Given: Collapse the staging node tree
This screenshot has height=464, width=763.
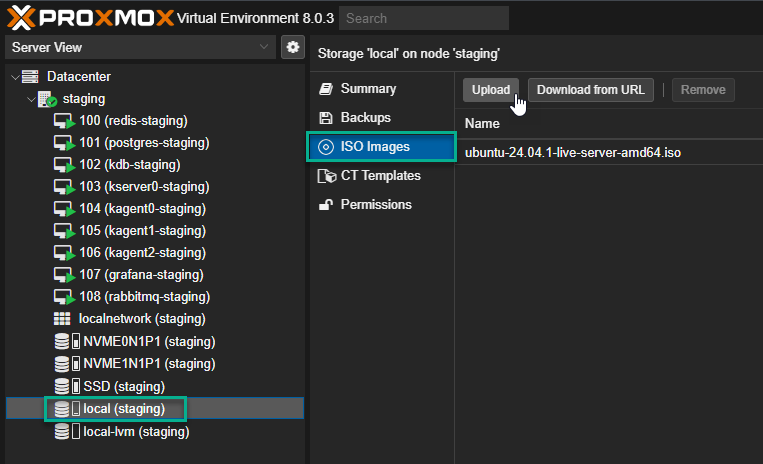Looking at the screenshot, I should click(x=29, y=99).
